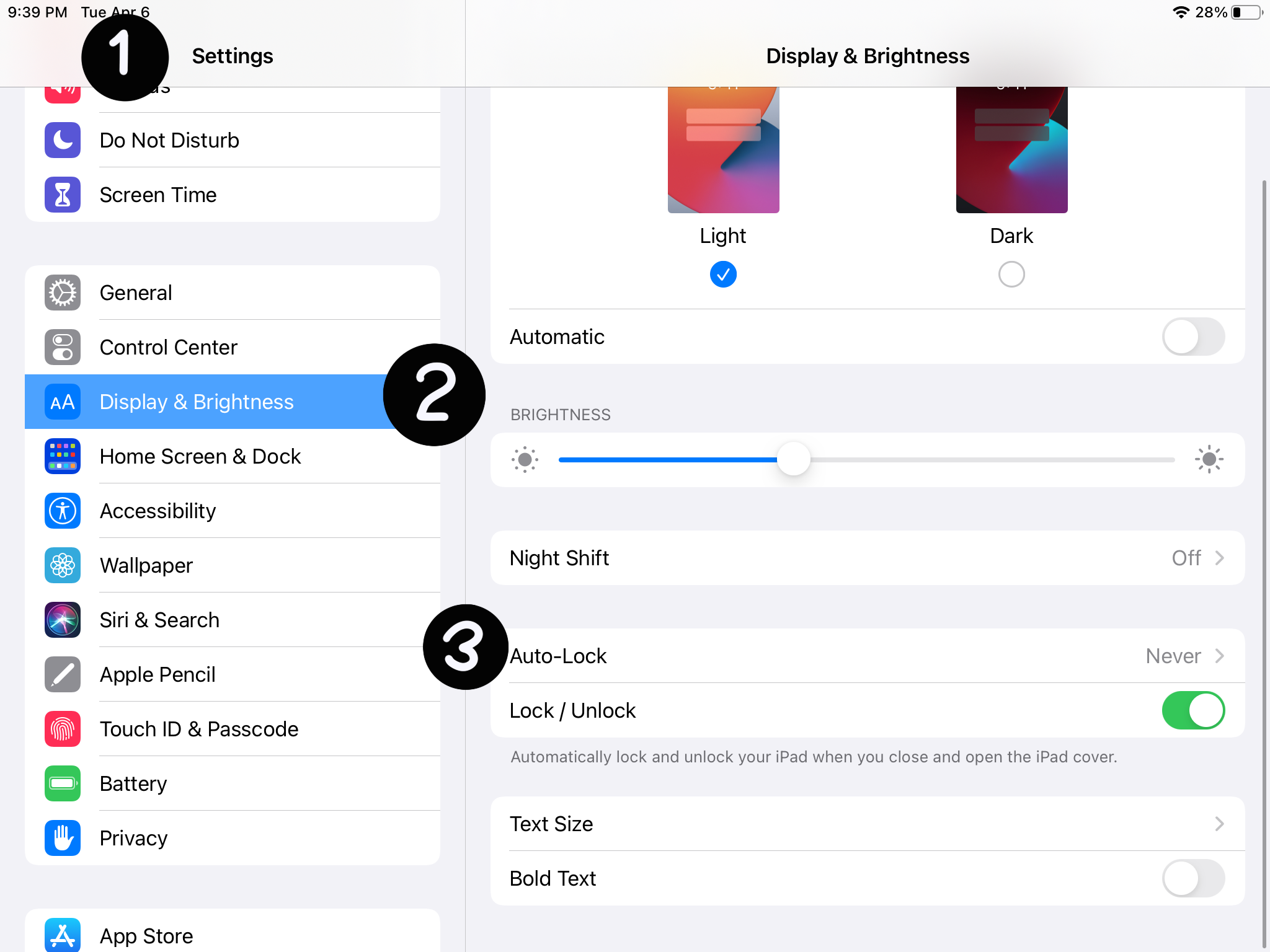Enable the Automatic appearance switch

[1192, 337]
